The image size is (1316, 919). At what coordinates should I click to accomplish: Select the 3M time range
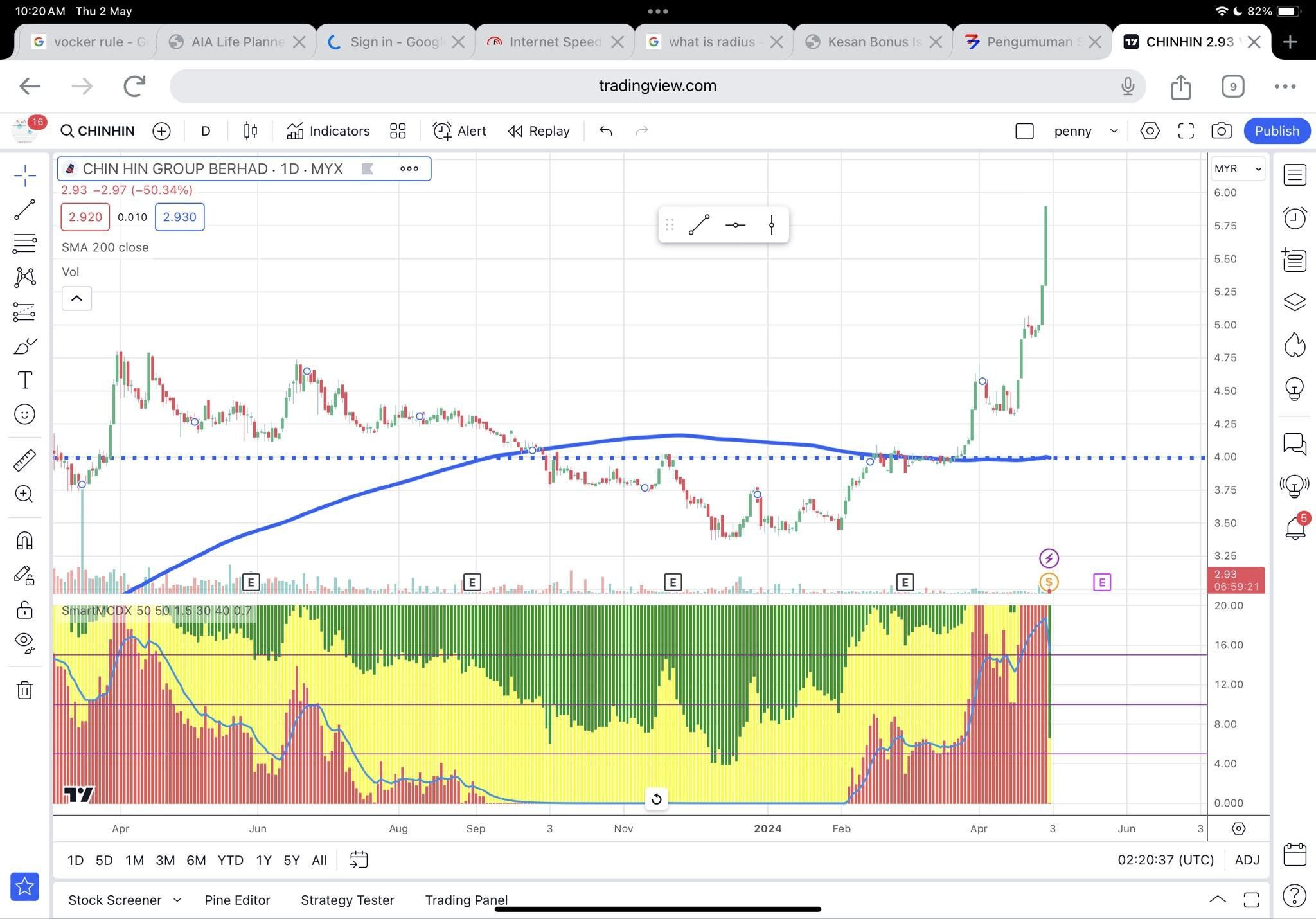pyautogui.click(x=164, y=860)
